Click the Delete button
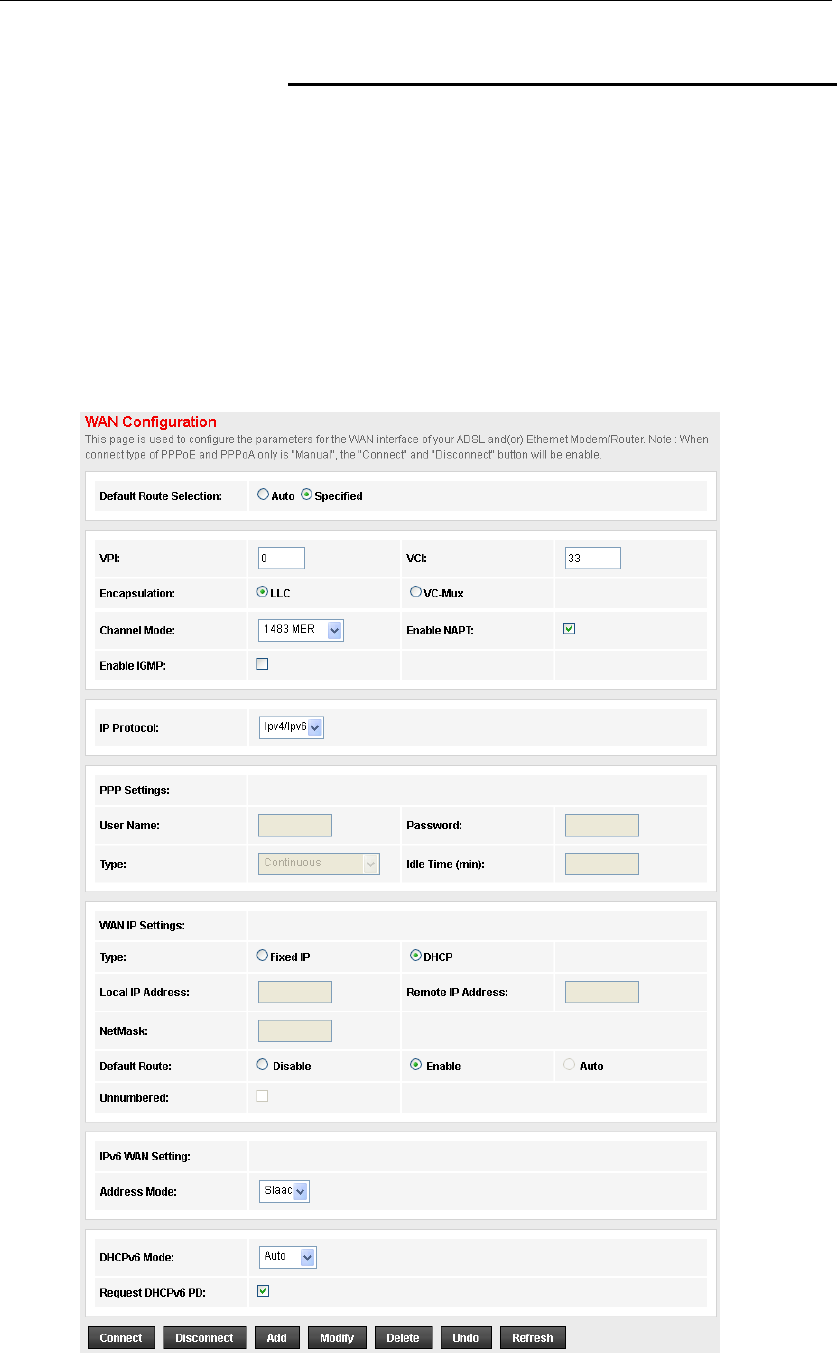This screenshot has height=1353, width=837. coord(404,1338)
